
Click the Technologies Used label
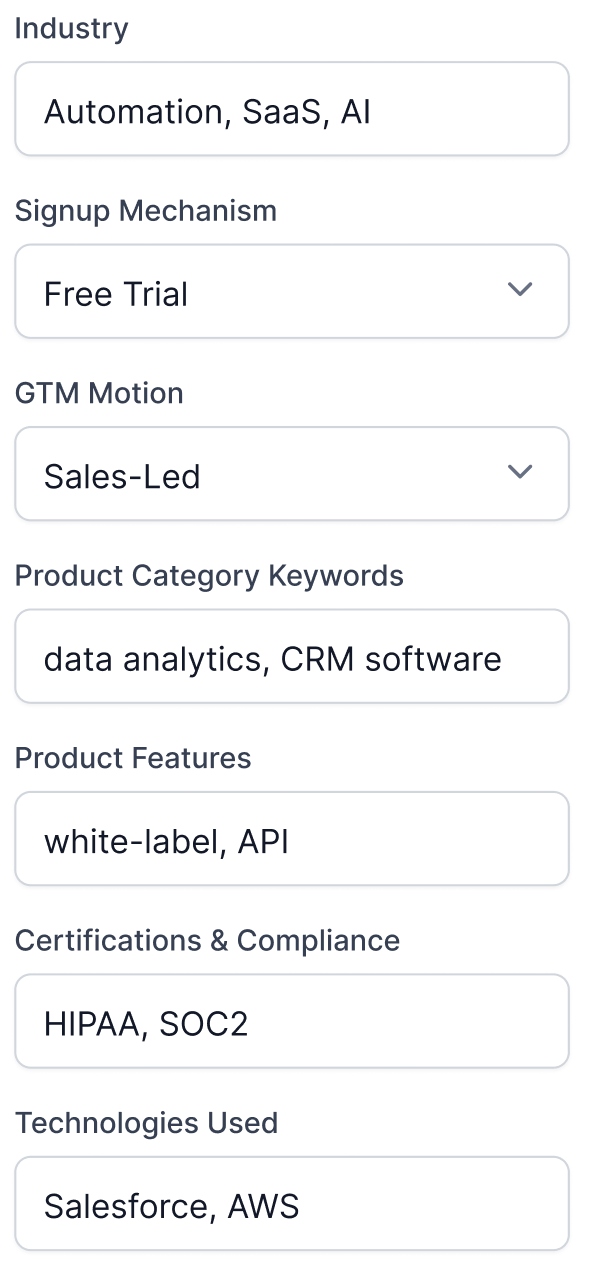point(147,1123)
